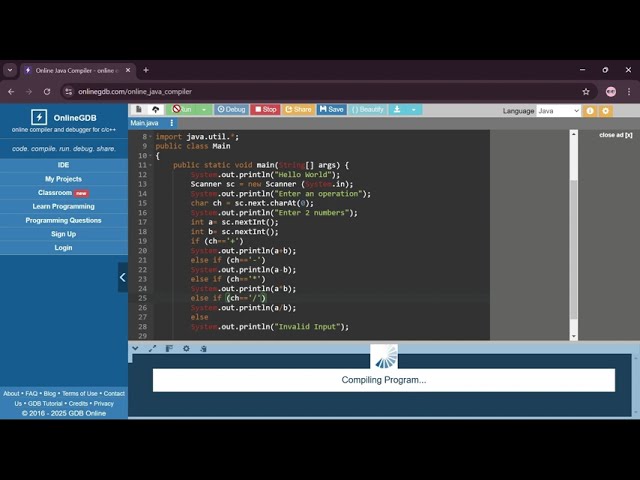Screen dimensions: 640x480
Task: Fold the class at line 10 arrow
Action: pyautogui.click(x=150, y=156)
